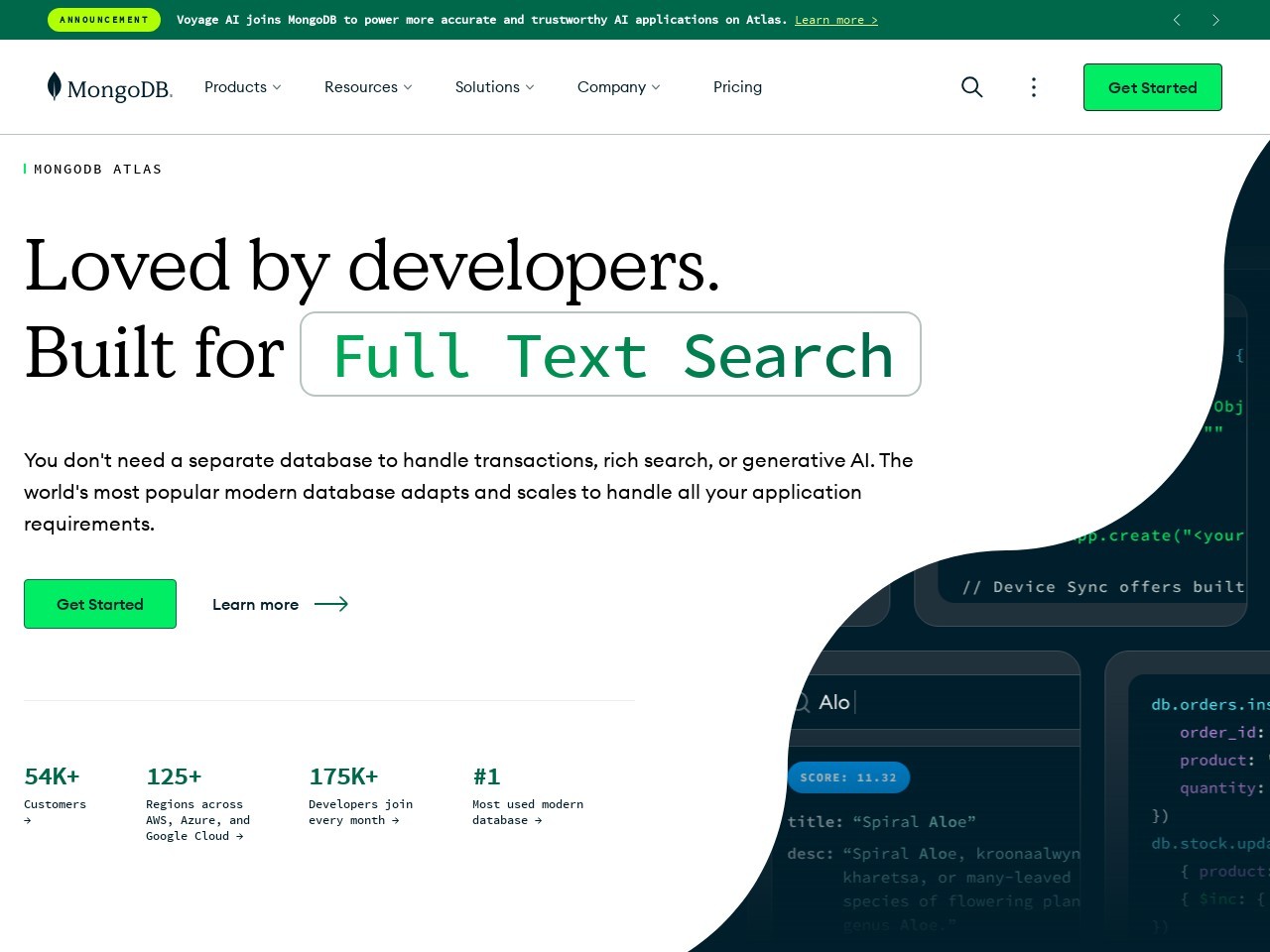Click the Full Text Search animated box
1270x952 pixels.
pyautogui.click(x=610, y=354)
